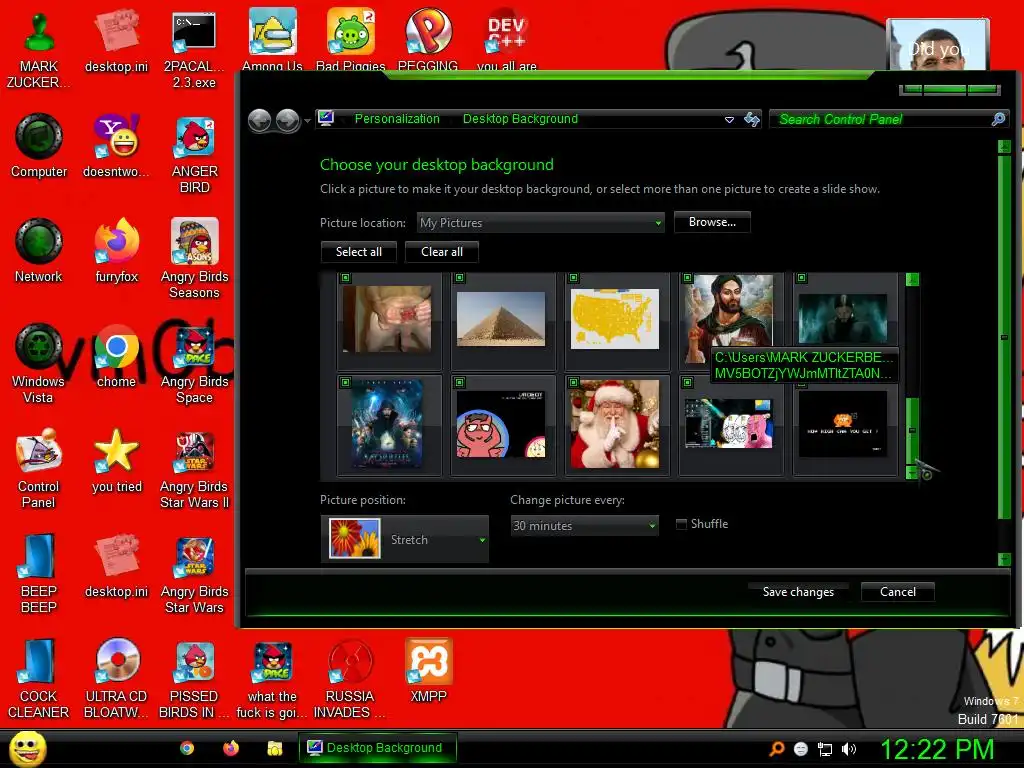The width and height of the screenshot is (1024, 768).
Task: Click the picture list scrollbar down arrow
Action: (912, 472)
